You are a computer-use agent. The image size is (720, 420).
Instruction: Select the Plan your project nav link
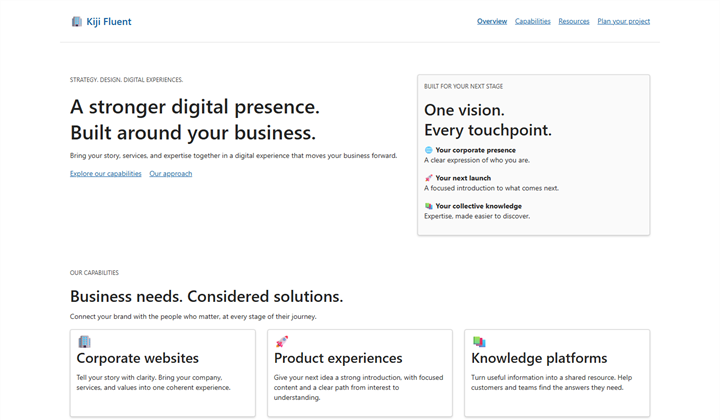624,21
